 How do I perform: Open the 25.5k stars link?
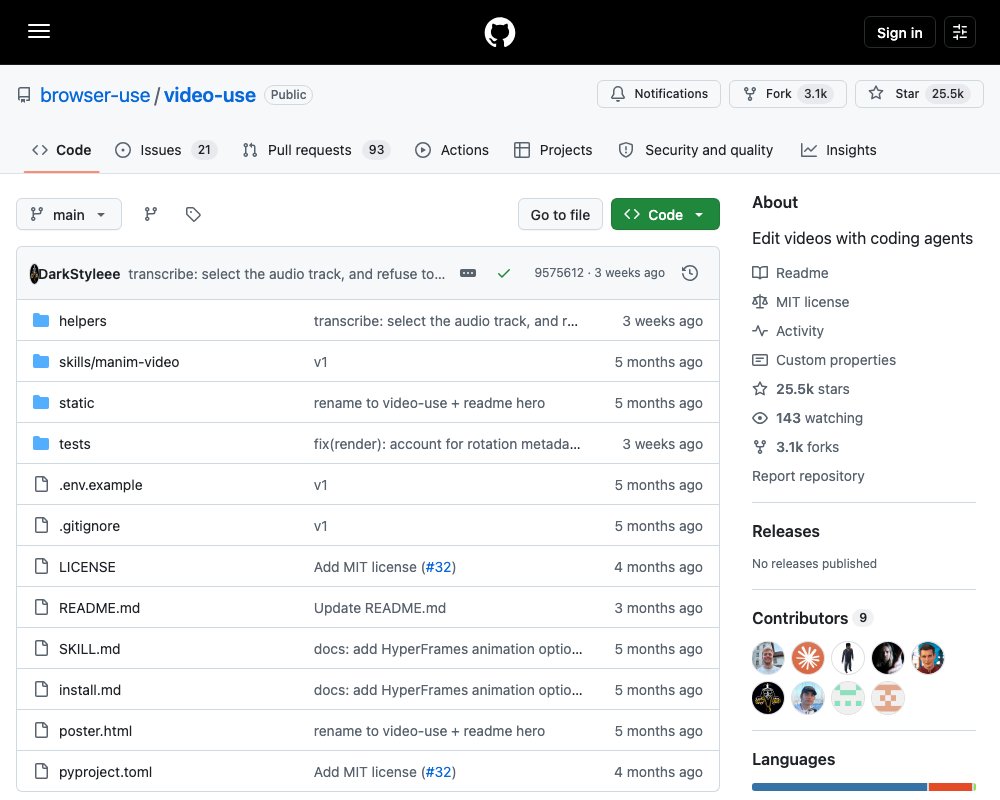pyautogui.click(x=801, y=389)
